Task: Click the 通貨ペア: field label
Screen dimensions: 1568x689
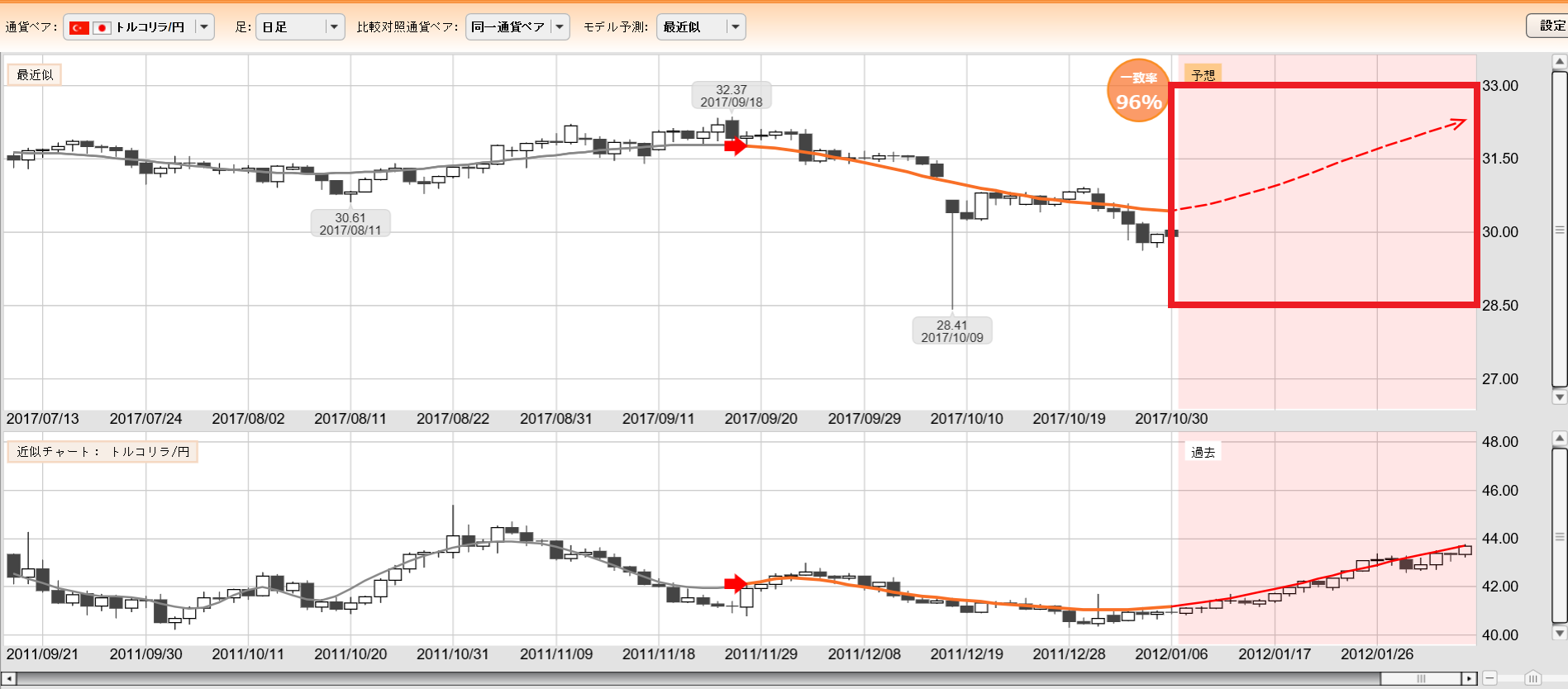Action: (31, 27)
